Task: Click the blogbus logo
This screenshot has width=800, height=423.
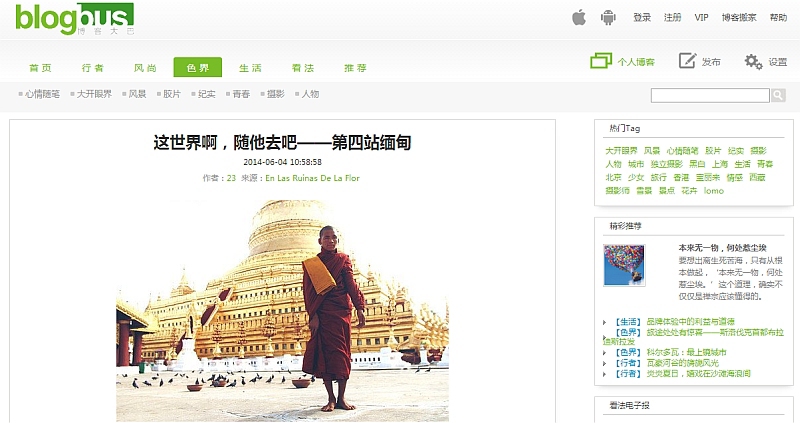Action: coord(74,19)
